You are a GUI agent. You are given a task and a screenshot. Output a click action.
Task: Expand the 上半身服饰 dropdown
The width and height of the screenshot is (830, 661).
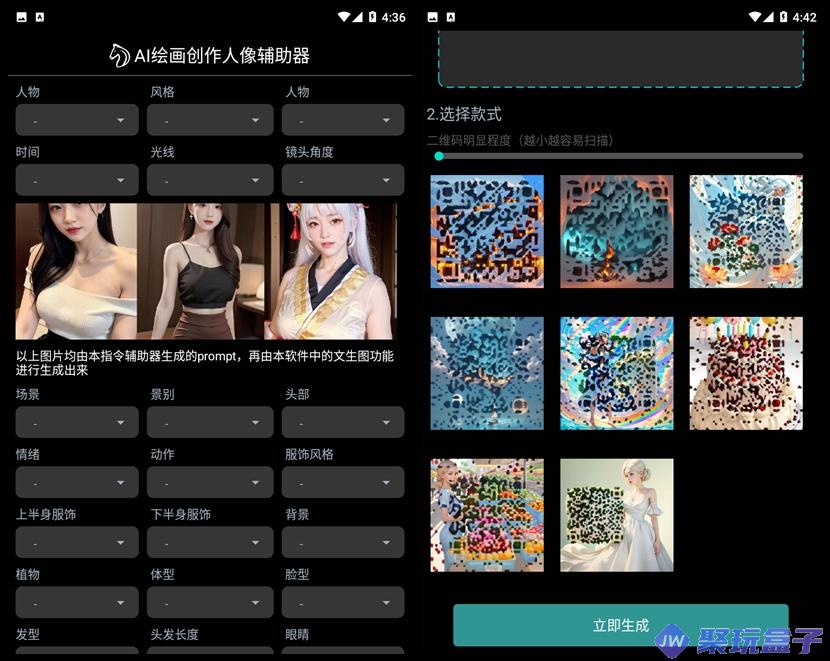point(77,542)
